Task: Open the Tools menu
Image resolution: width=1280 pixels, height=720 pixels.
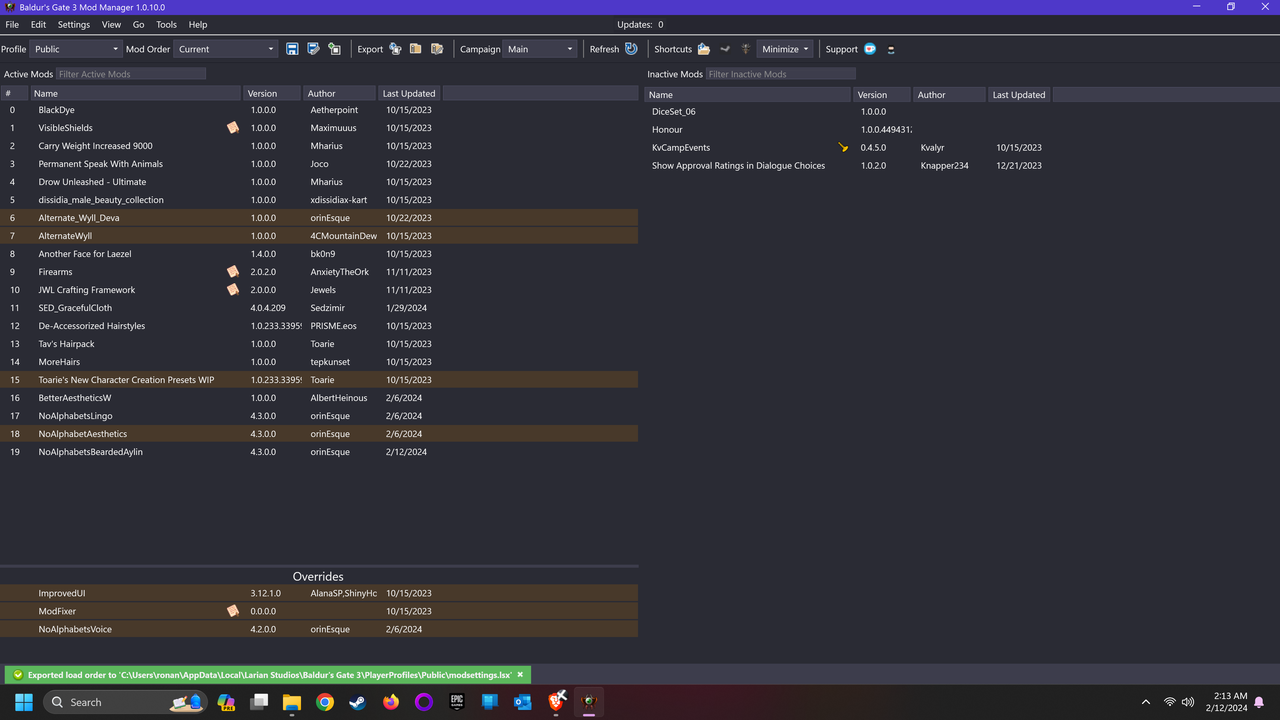Action: pyautogui.click(x=166, y=24)
